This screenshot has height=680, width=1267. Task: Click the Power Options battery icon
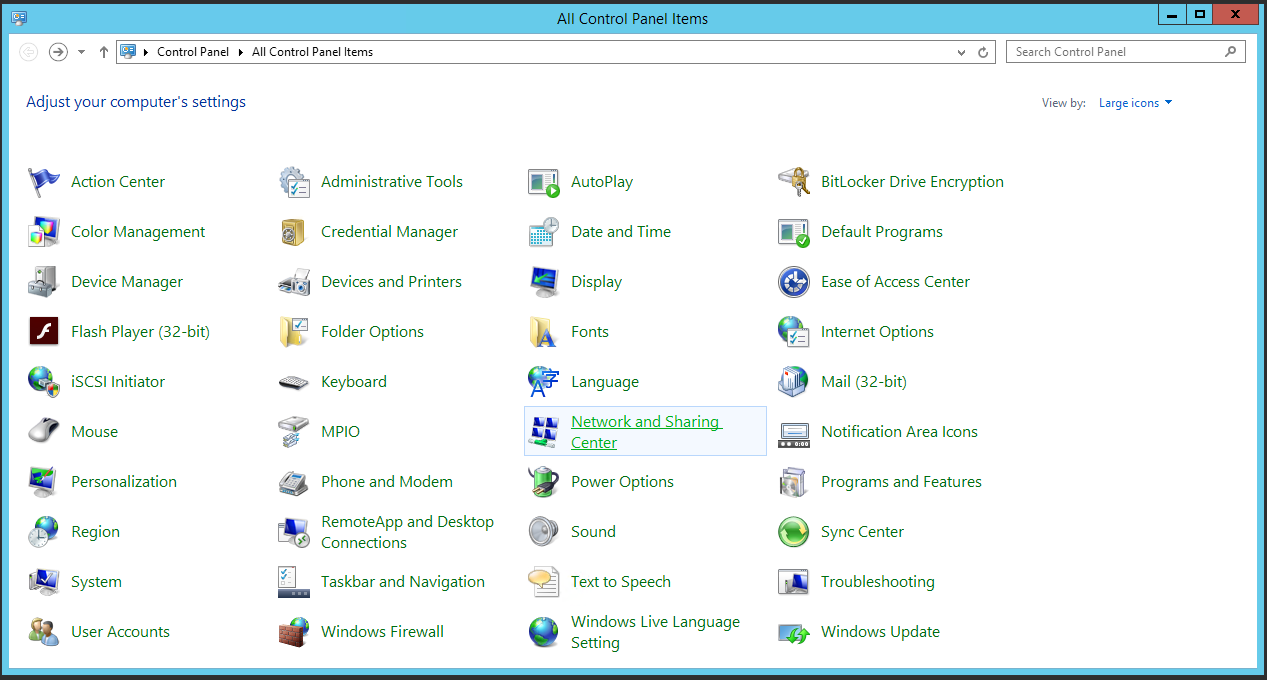point(544,482)
